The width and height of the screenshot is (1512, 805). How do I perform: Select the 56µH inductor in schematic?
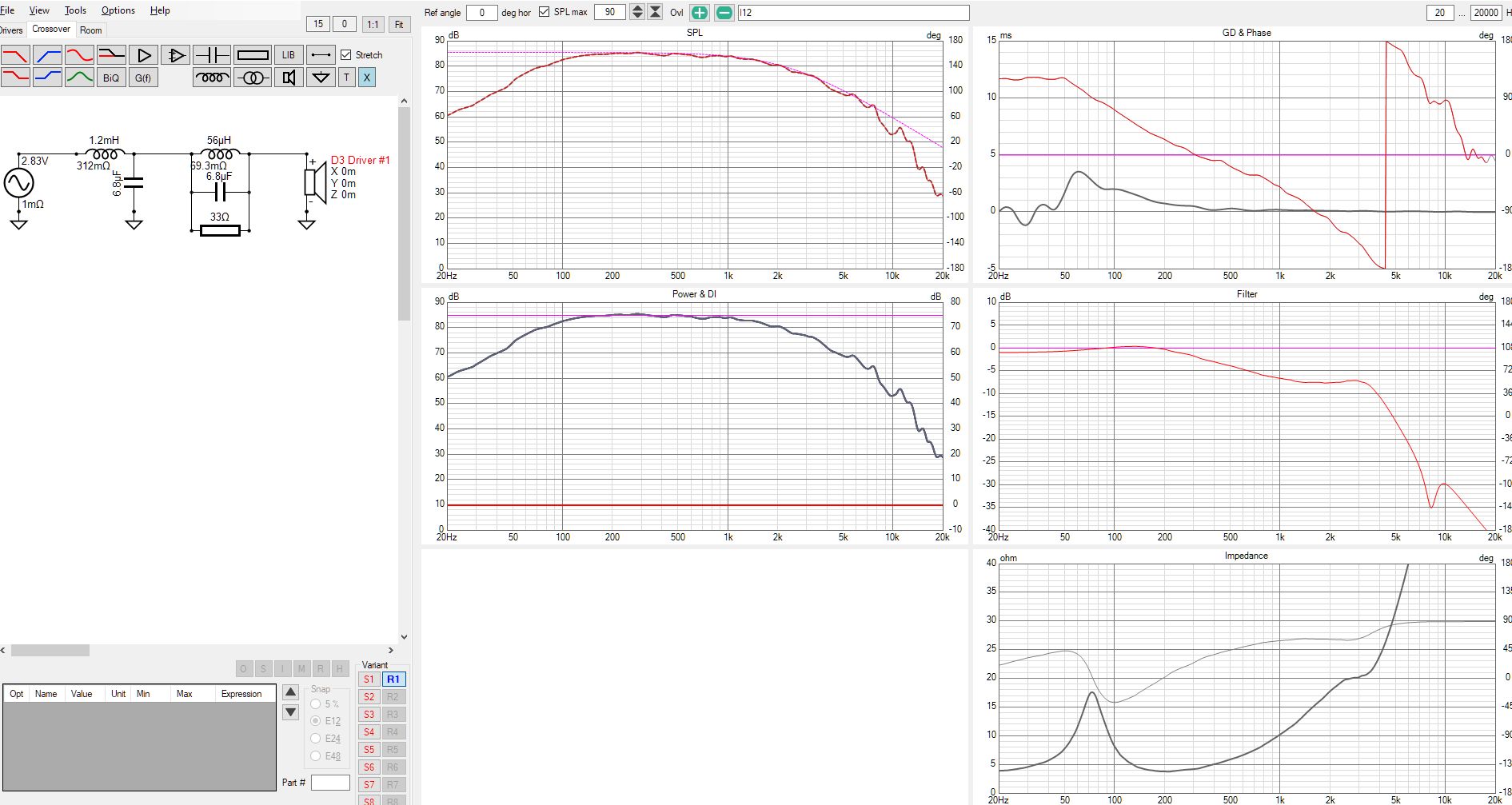pos(219,154)
